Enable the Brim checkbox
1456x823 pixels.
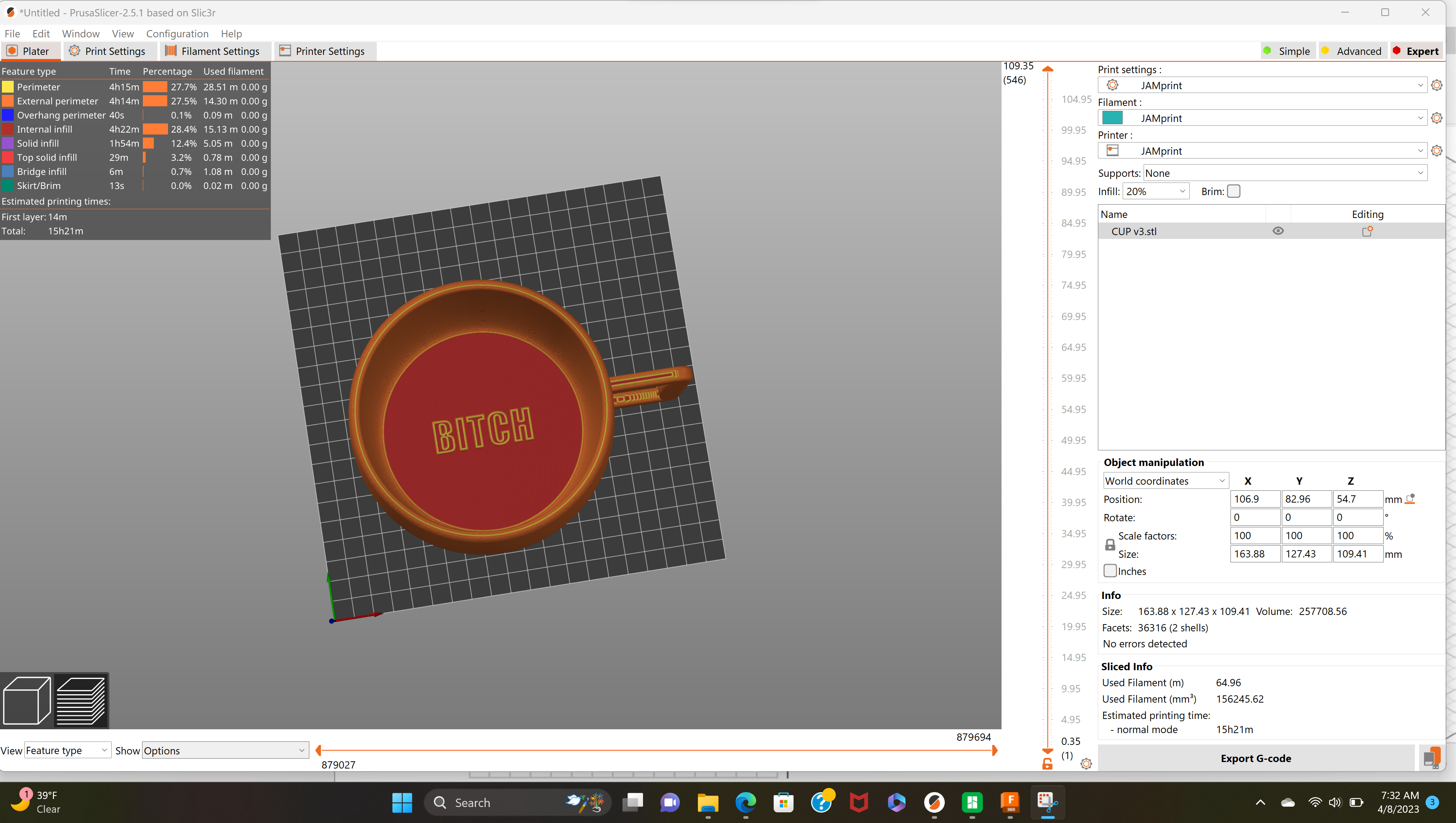click(x=1234, y=192)
